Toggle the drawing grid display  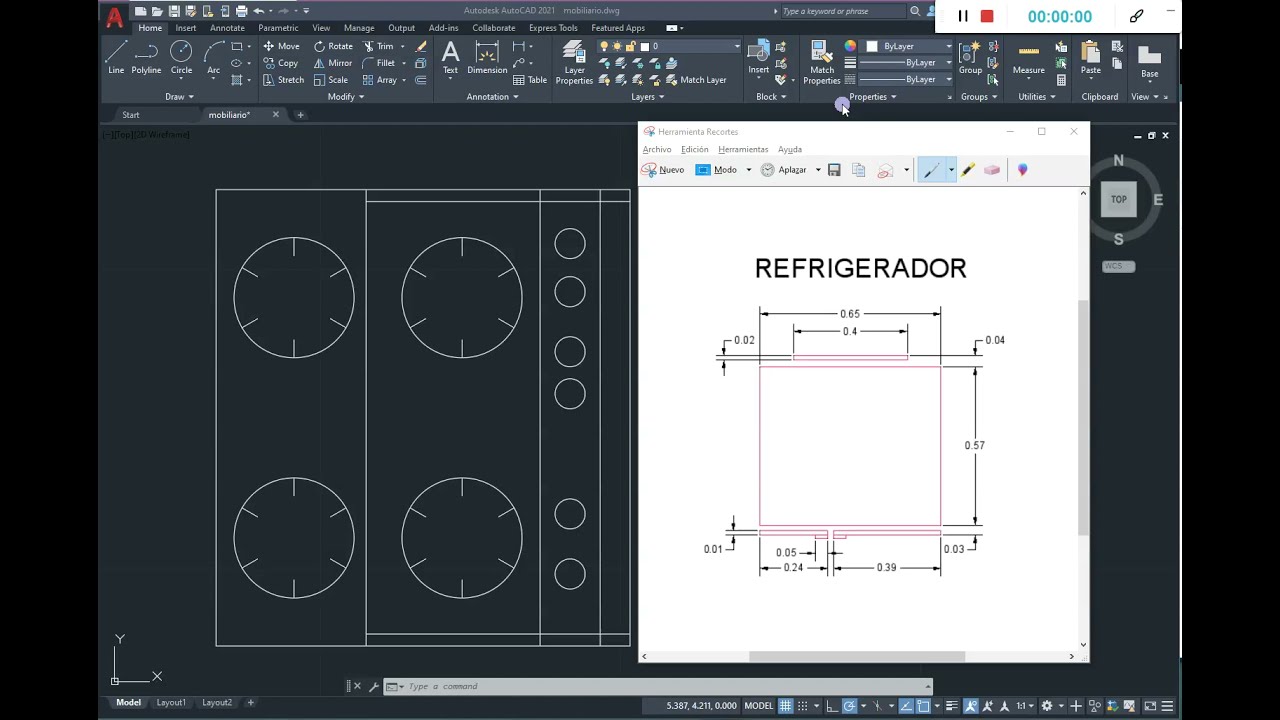point(786,706)
